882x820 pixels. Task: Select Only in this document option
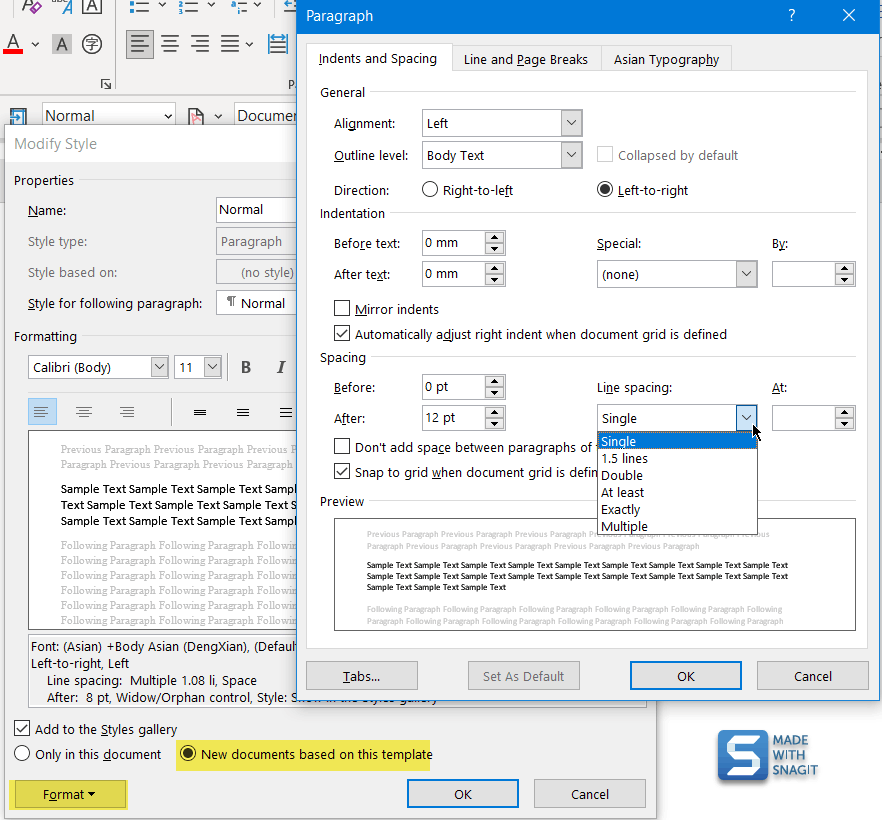pos(22,753)
